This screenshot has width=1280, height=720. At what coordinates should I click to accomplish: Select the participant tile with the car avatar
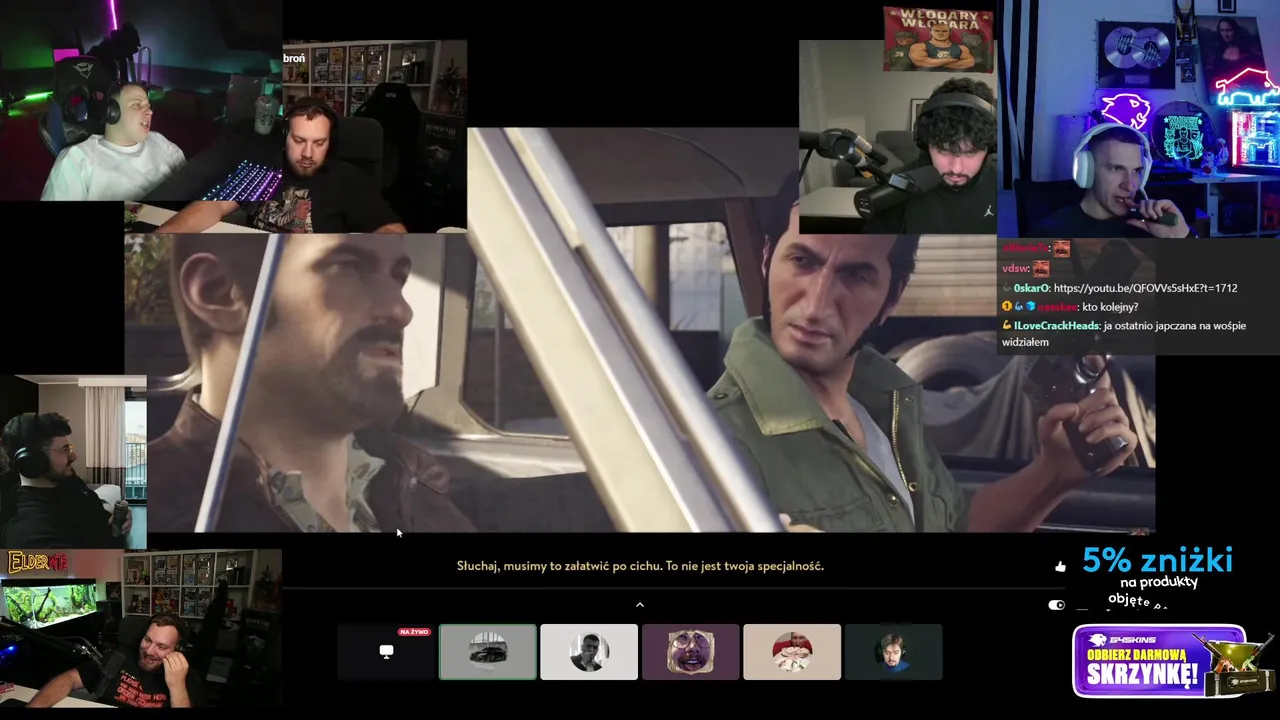pyautogui.click(x=488, y=652)
